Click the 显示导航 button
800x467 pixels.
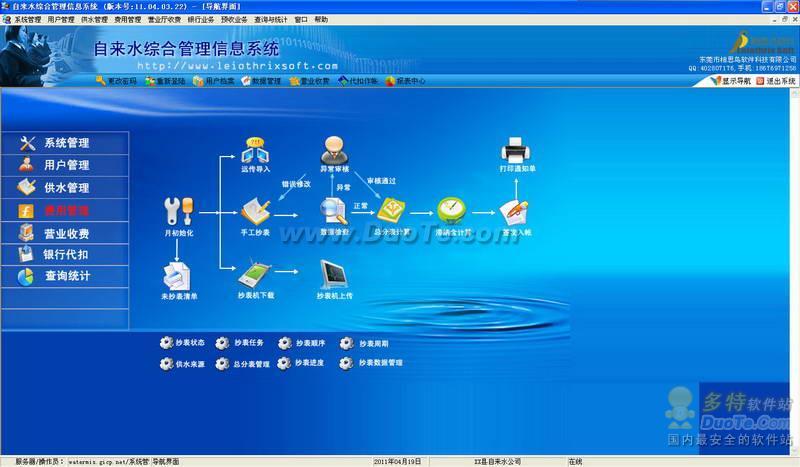(x=731, y=81)
